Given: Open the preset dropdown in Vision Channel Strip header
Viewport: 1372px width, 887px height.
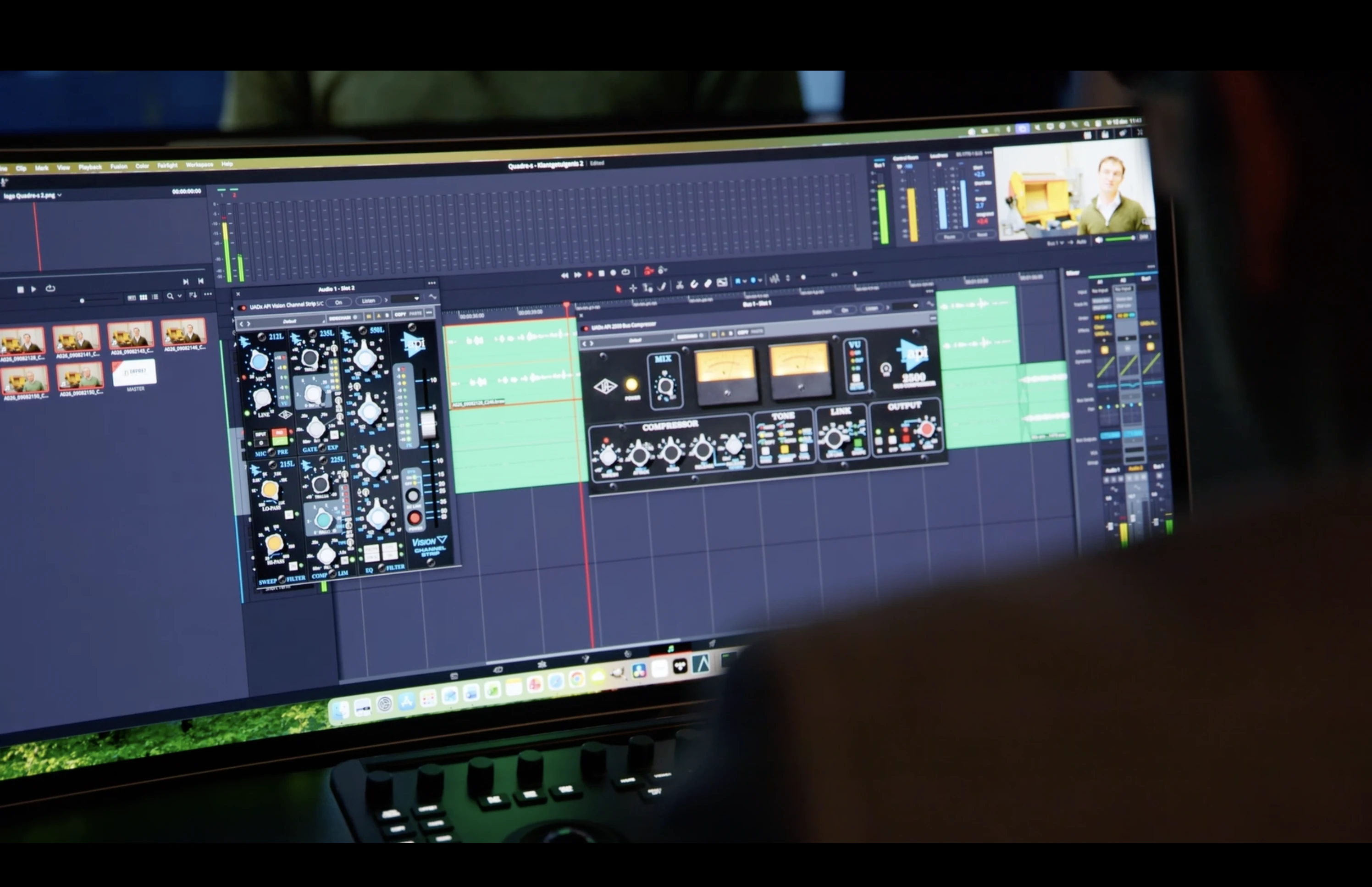Looking at the screenshot, I should [405, 299].
